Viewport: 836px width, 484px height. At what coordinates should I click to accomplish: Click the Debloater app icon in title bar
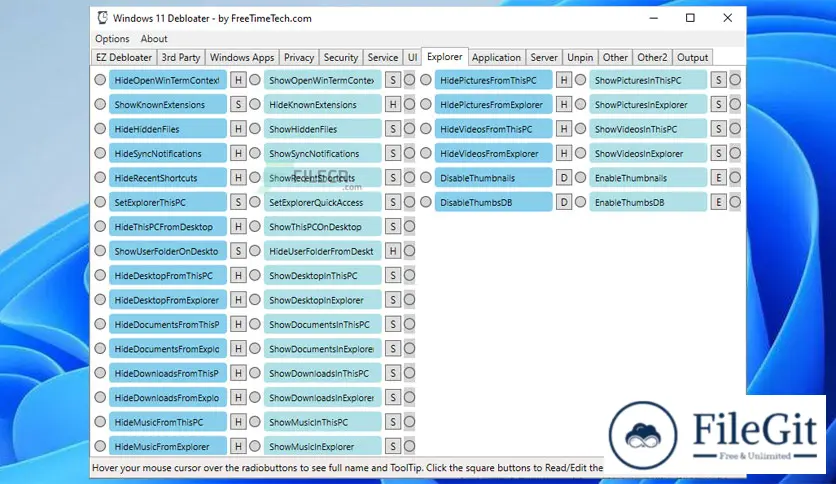tap(102, 18)
